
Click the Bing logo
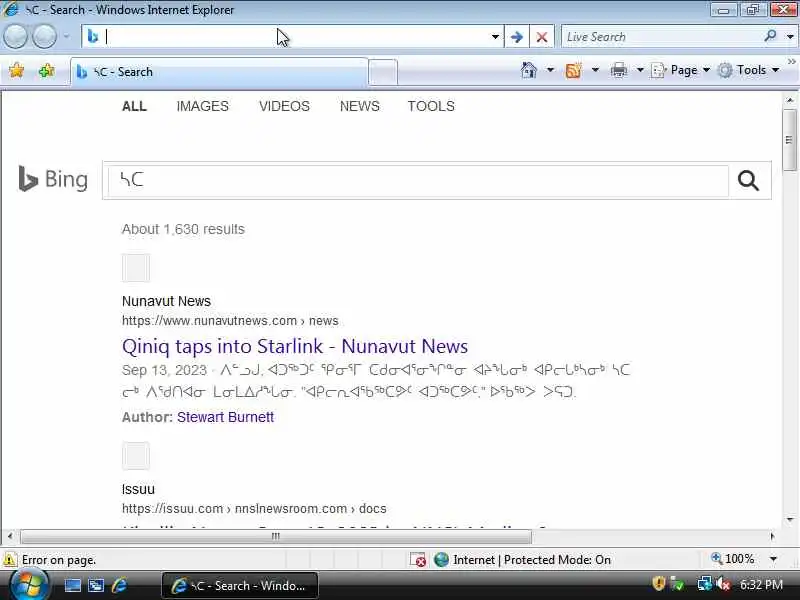click(x=53, y=180)
